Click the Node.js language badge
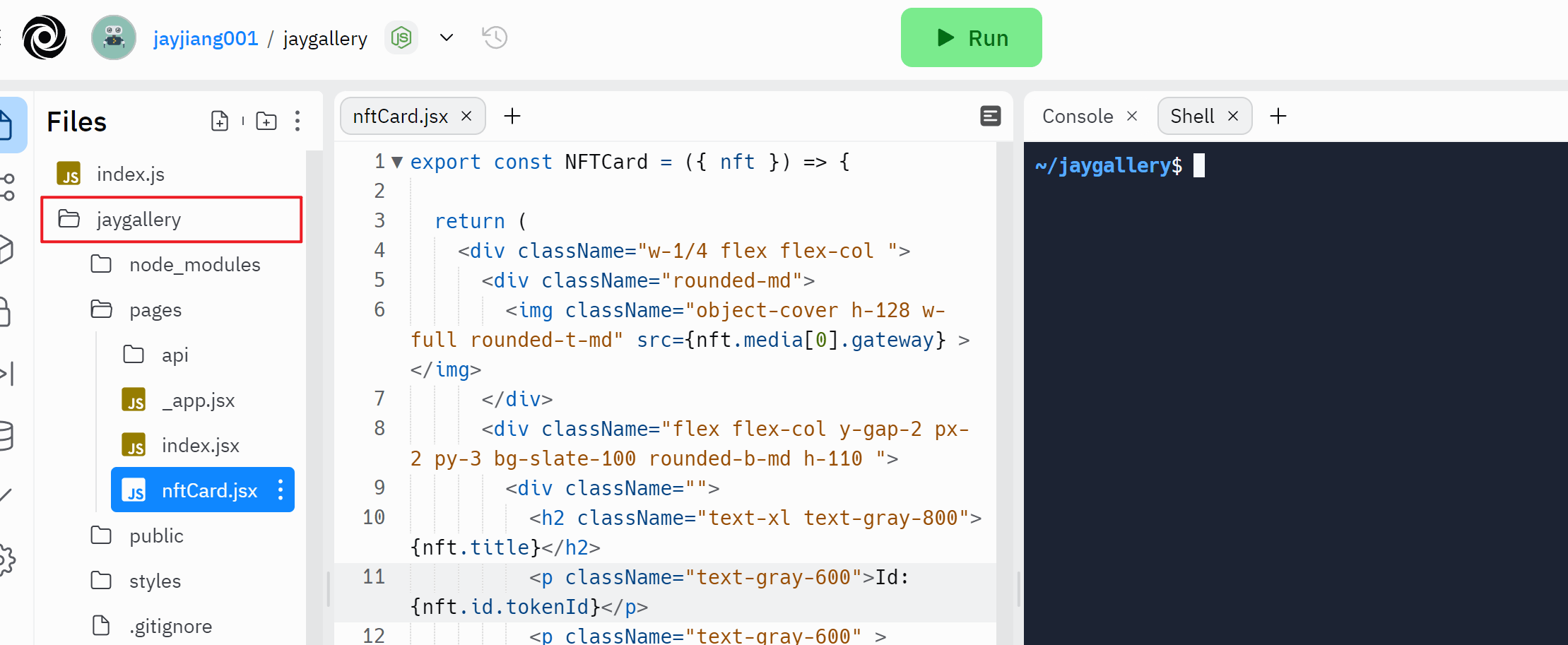 pyautogui.click(x=401, y=37)
